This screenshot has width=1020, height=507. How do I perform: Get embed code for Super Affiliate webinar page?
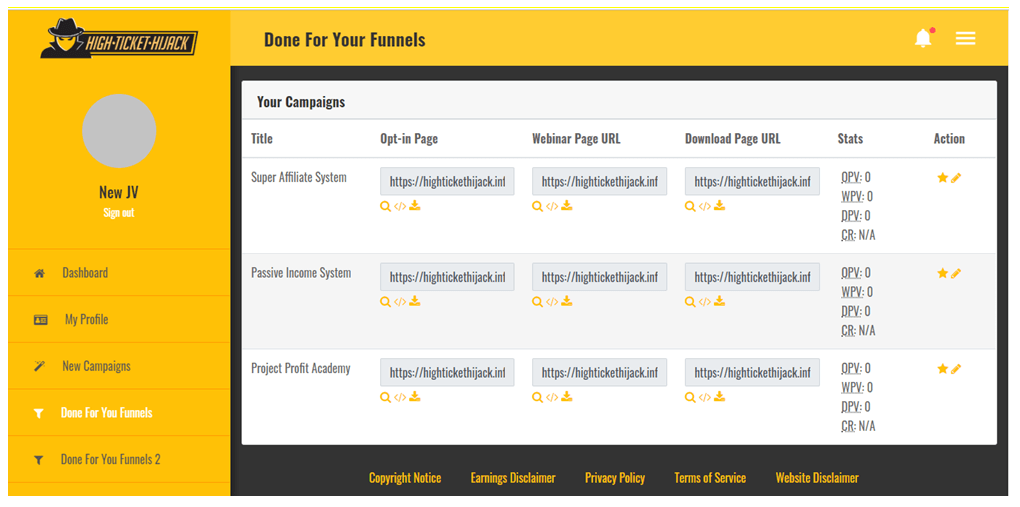click(x=552, y=206)
